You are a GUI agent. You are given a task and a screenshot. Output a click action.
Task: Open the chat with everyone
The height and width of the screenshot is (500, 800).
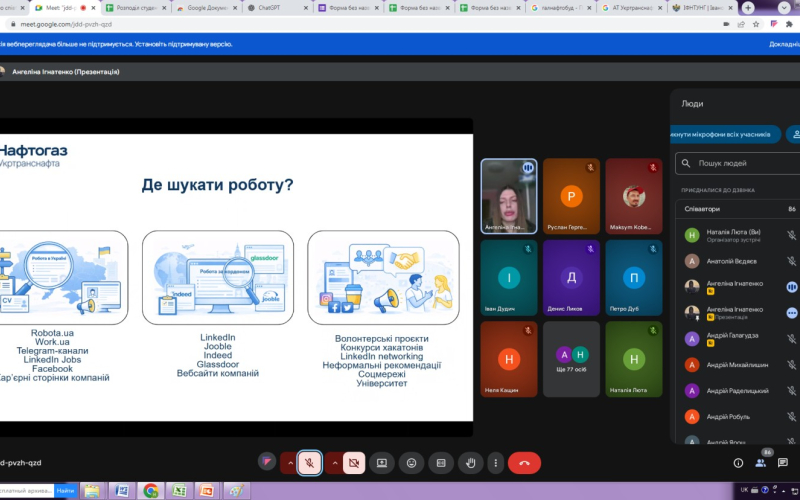[x=783, y=463]
